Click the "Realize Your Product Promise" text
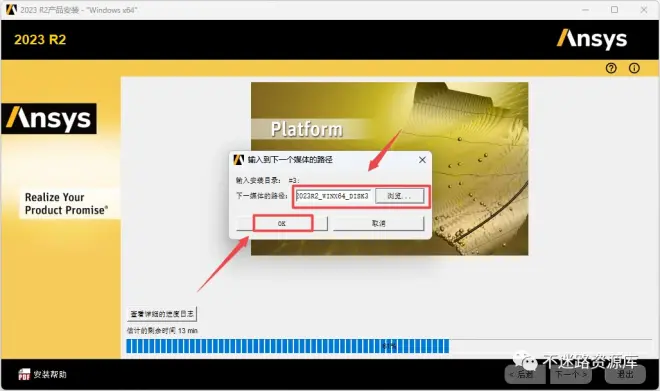This screenshot has width=660, height=391. 67,204
